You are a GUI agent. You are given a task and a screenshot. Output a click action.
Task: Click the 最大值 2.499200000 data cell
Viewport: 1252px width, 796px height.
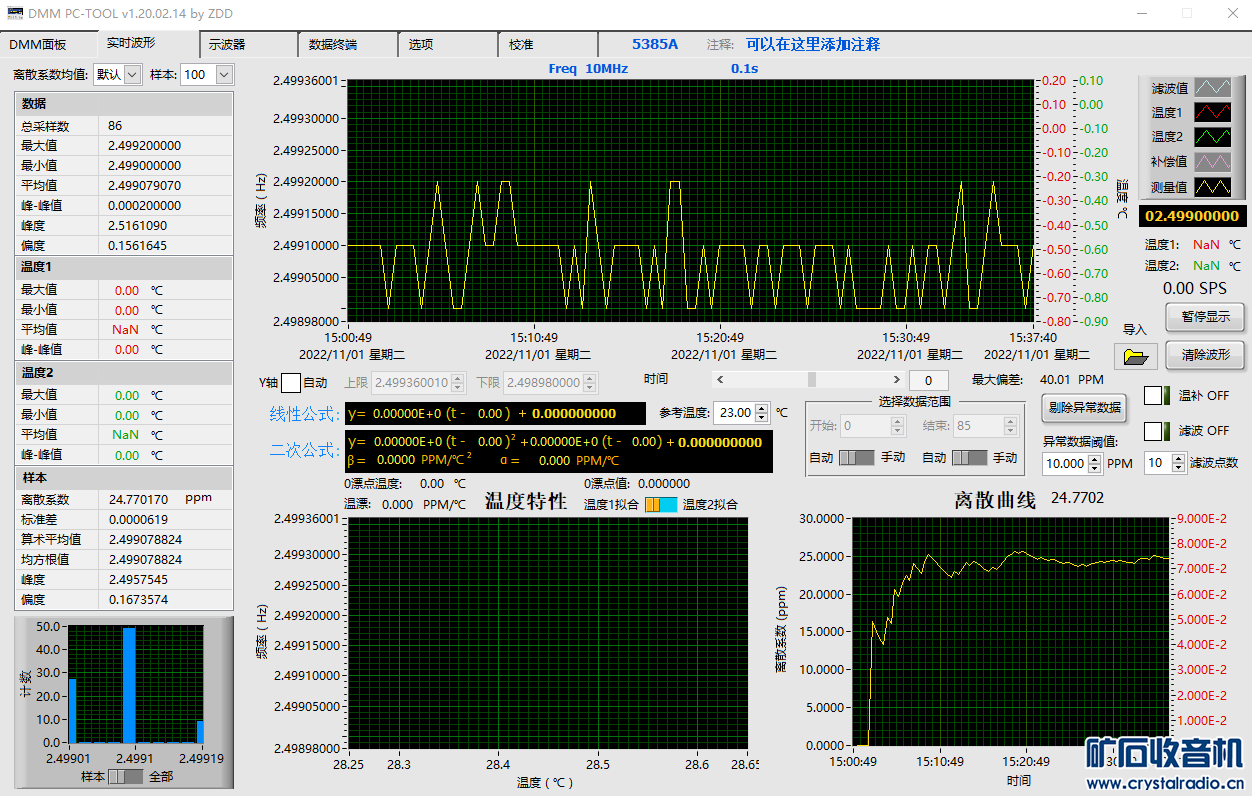pos(165,146)
